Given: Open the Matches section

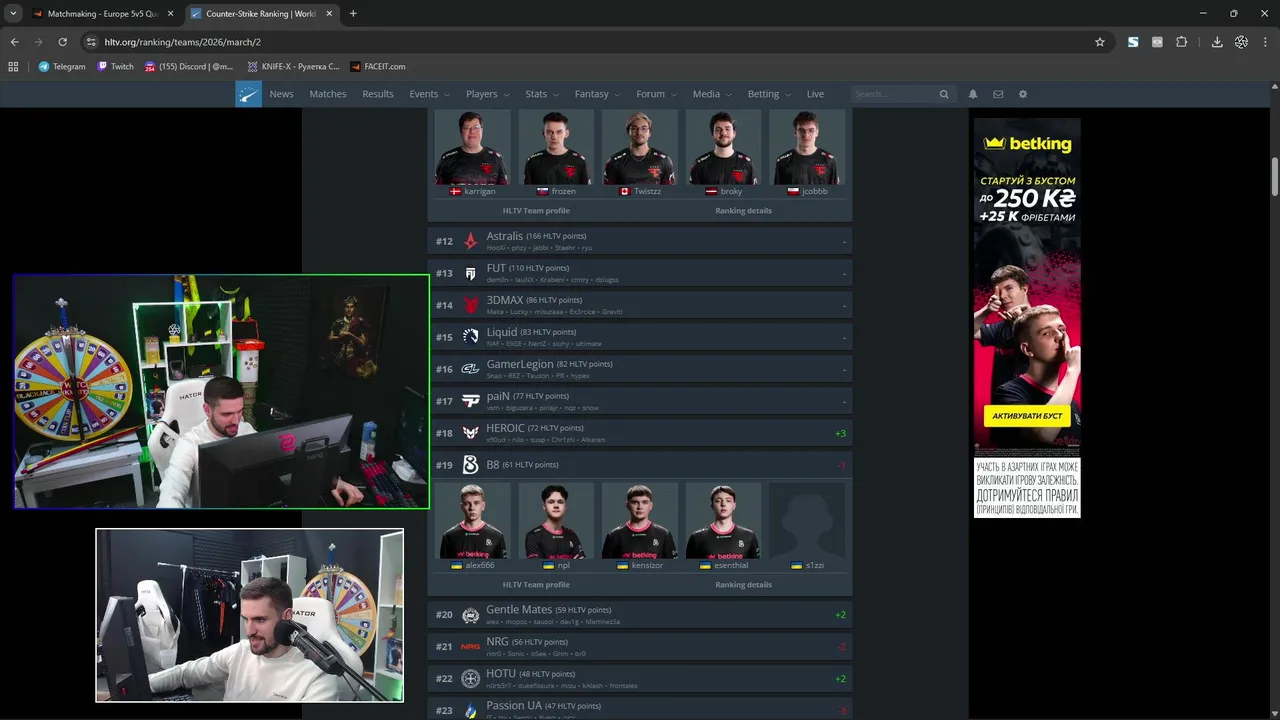Looking at the screenshot, I should 328,94.
